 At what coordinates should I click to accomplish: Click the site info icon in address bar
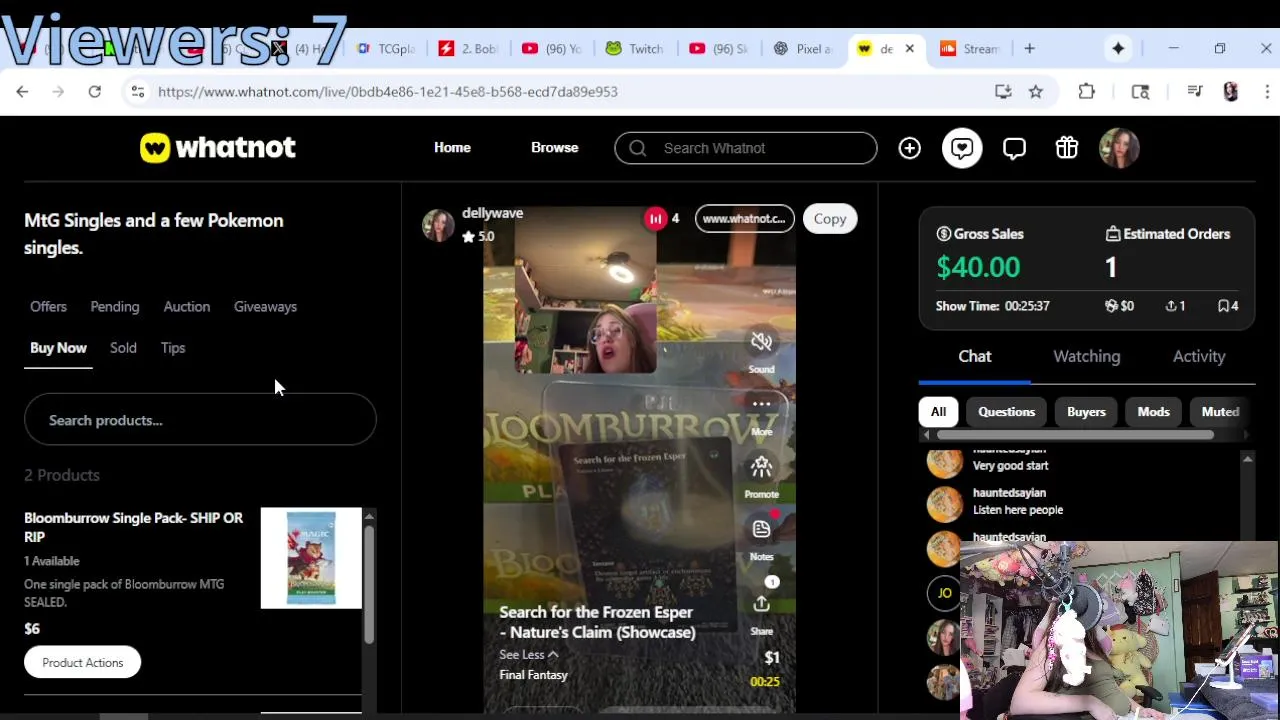coord(137,92)
